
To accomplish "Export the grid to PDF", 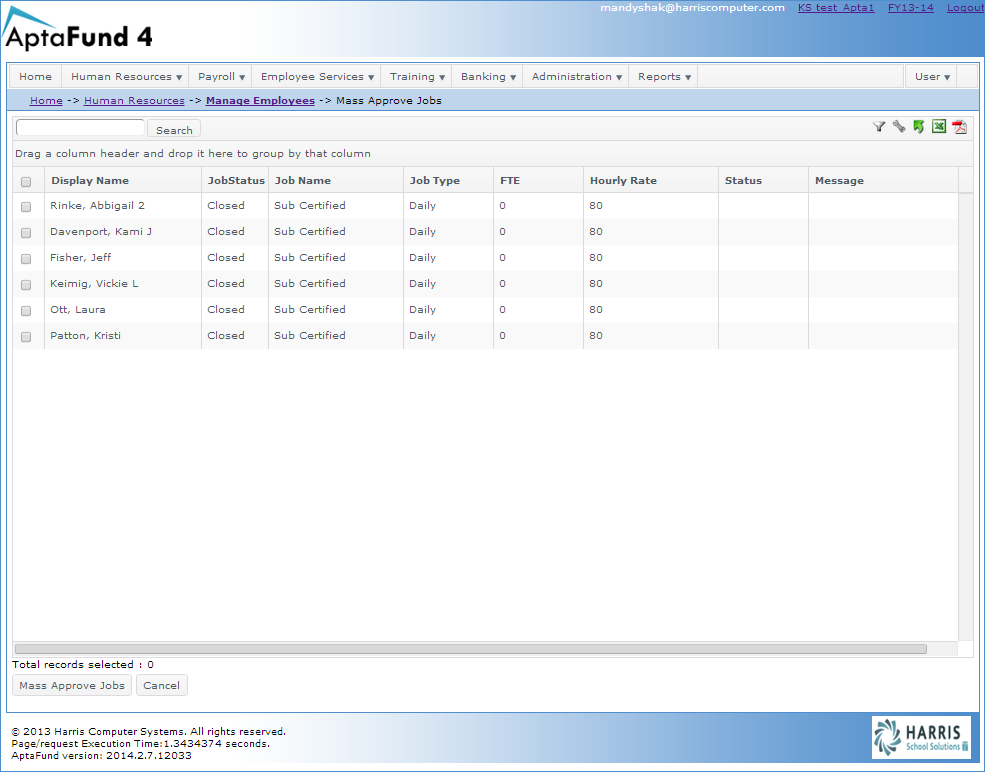I will 959,128.
